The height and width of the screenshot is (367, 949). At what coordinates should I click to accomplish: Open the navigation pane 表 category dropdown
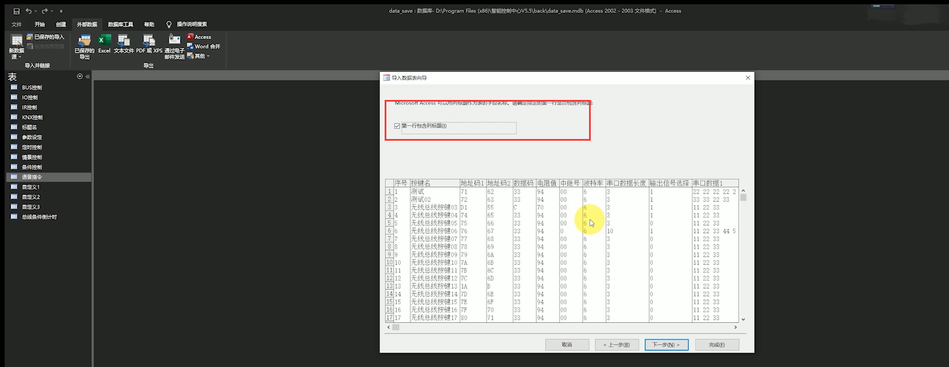tap(80, 77)
